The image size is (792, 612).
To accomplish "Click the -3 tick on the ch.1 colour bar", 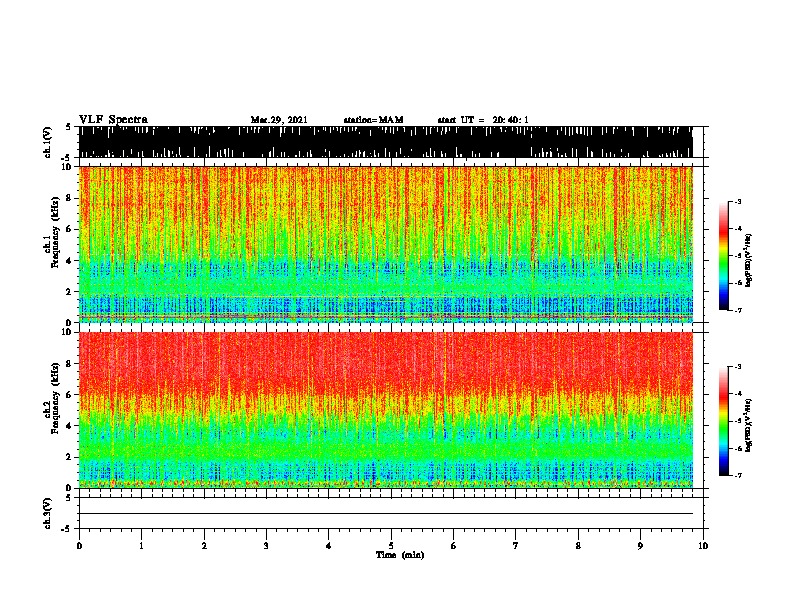I will click(x=737, y=201).
